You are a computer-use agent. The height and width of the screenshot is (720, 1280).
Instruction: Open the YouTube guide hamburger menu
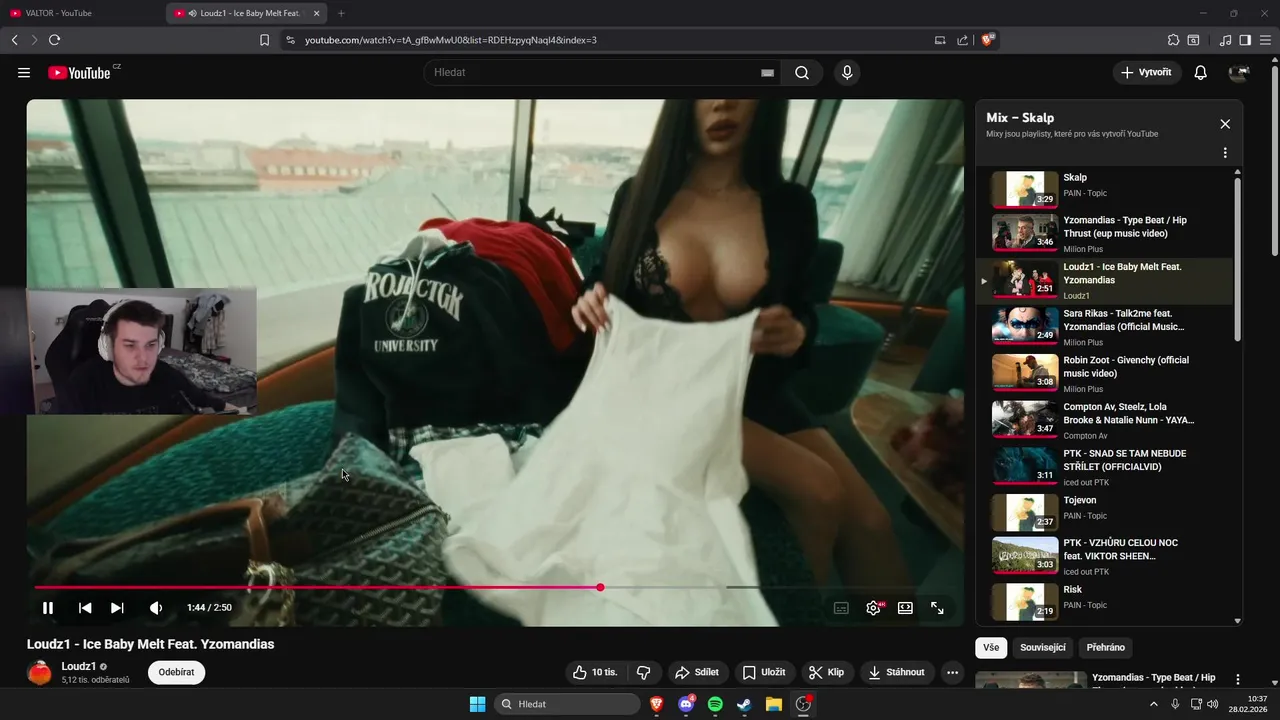click(24, 73)
